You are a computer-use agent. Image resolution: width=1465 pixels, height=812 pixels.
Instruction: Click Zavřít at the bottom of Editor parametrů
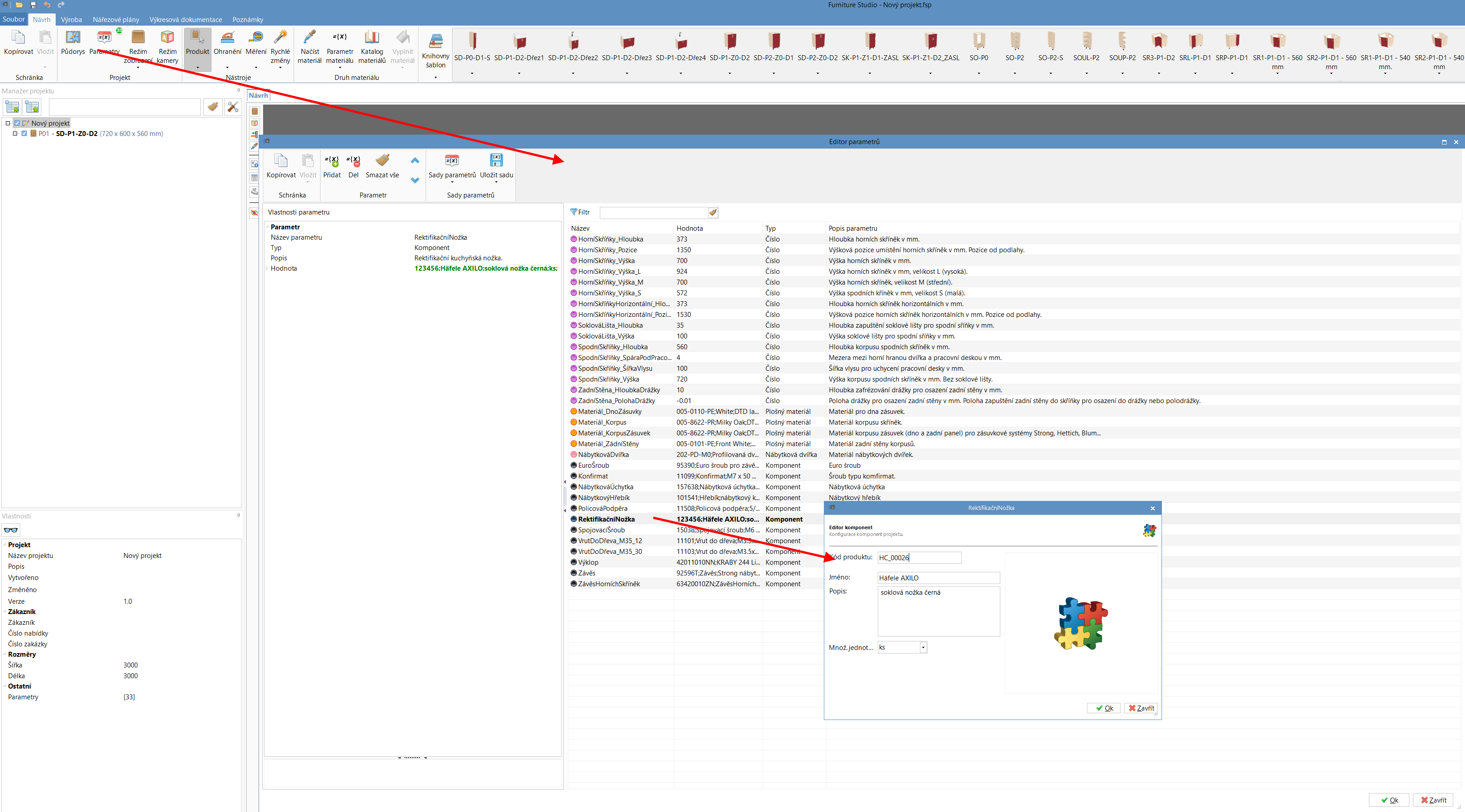[1433, 800]
